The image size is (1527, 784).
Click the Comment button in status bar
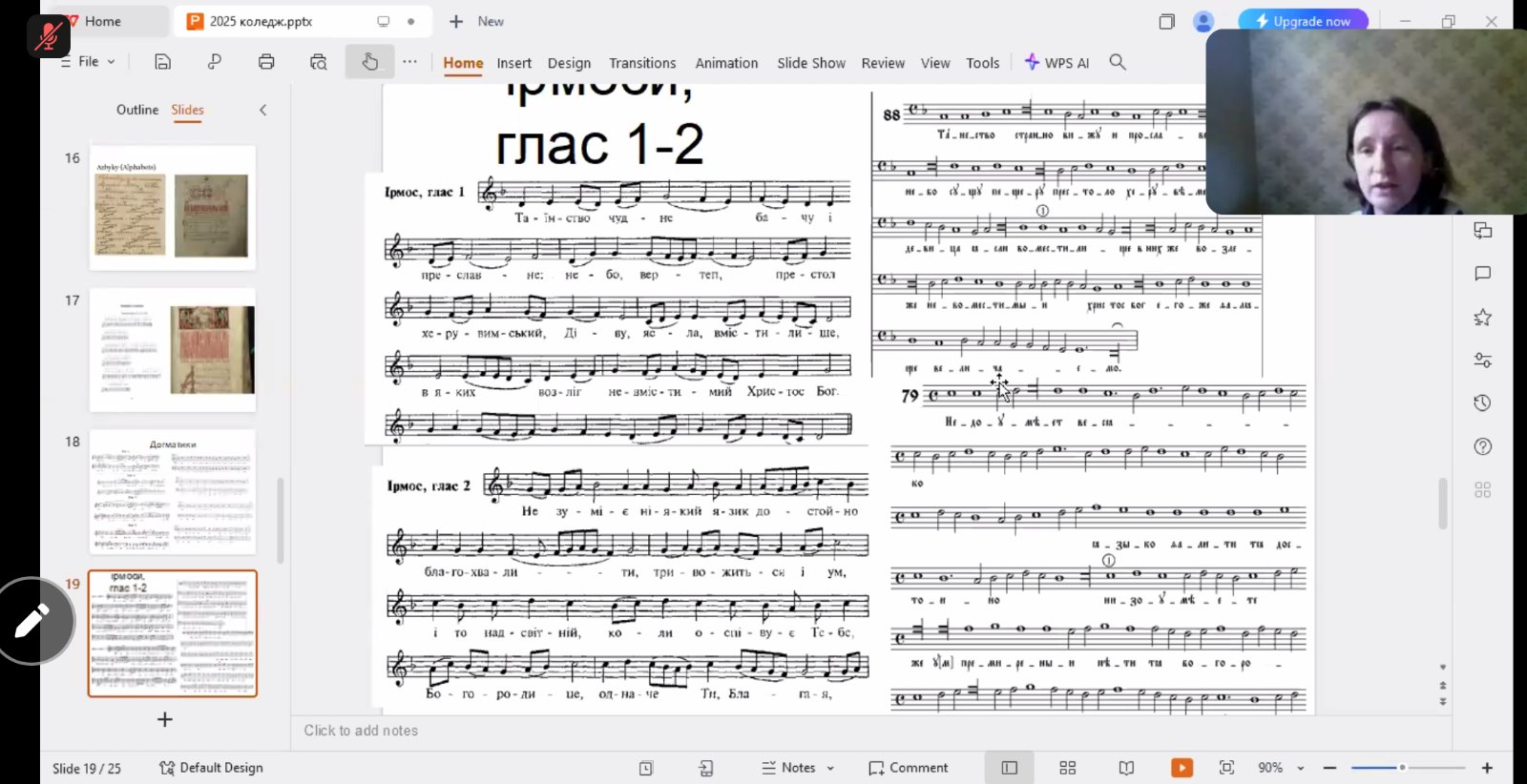click(909, 768)
